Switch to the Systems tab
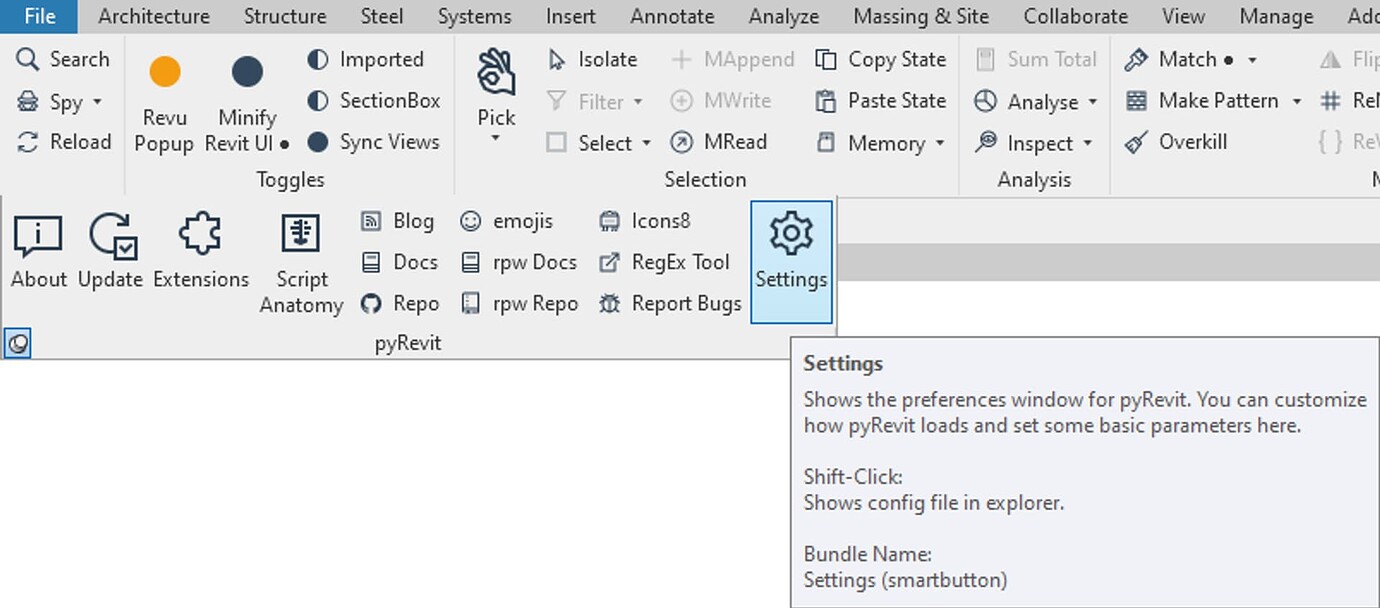 474,16
